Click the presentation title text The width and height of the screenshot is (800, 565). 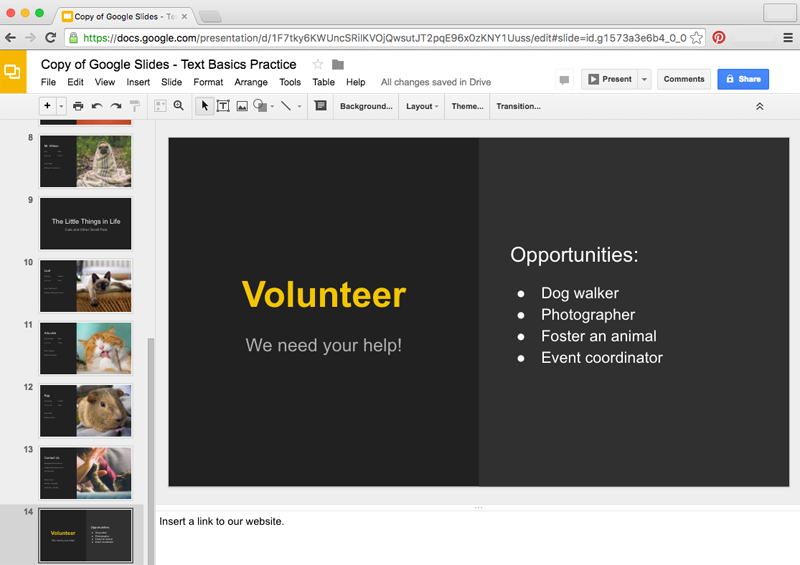click(x=168, y=64)
